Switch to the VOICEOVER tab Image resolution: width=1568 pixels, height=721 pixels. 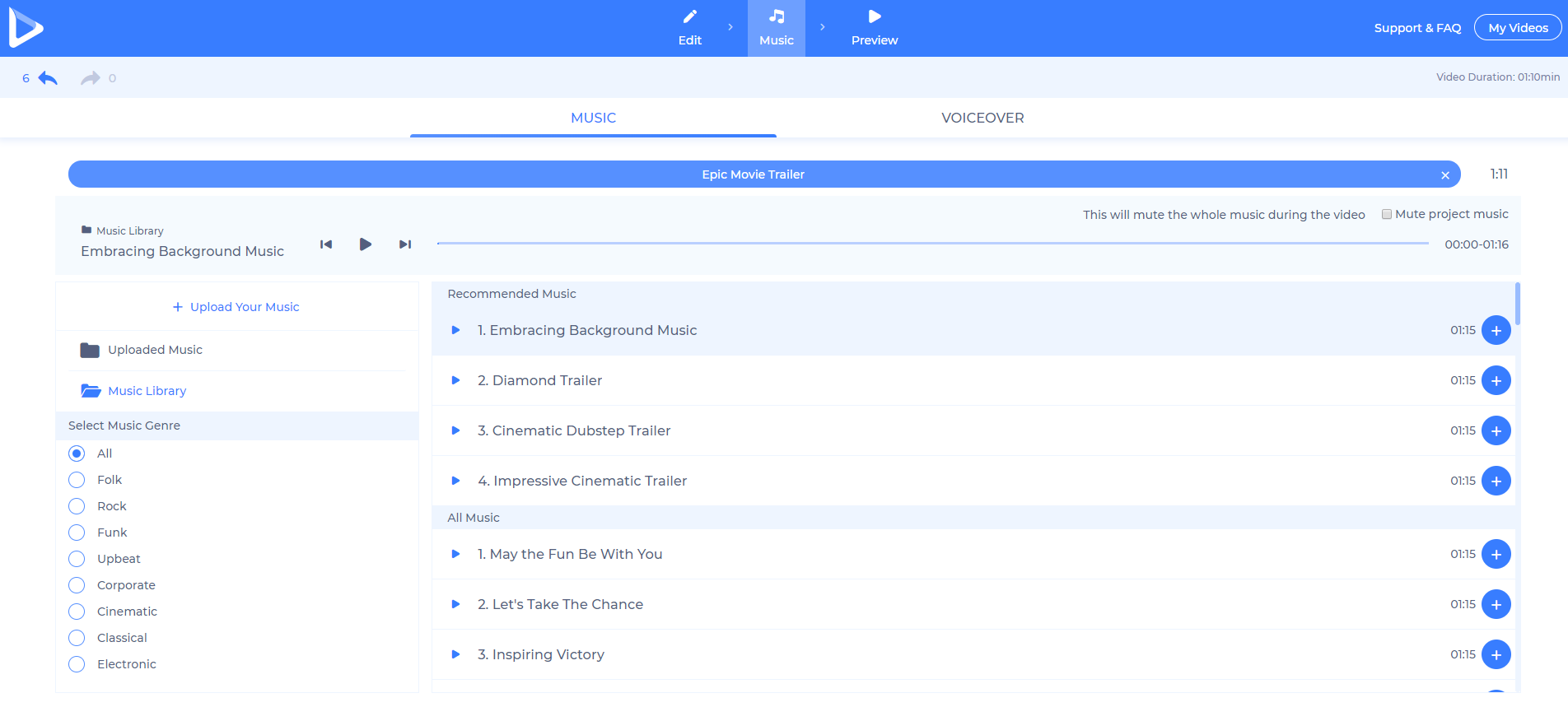[x=982, y=118]
